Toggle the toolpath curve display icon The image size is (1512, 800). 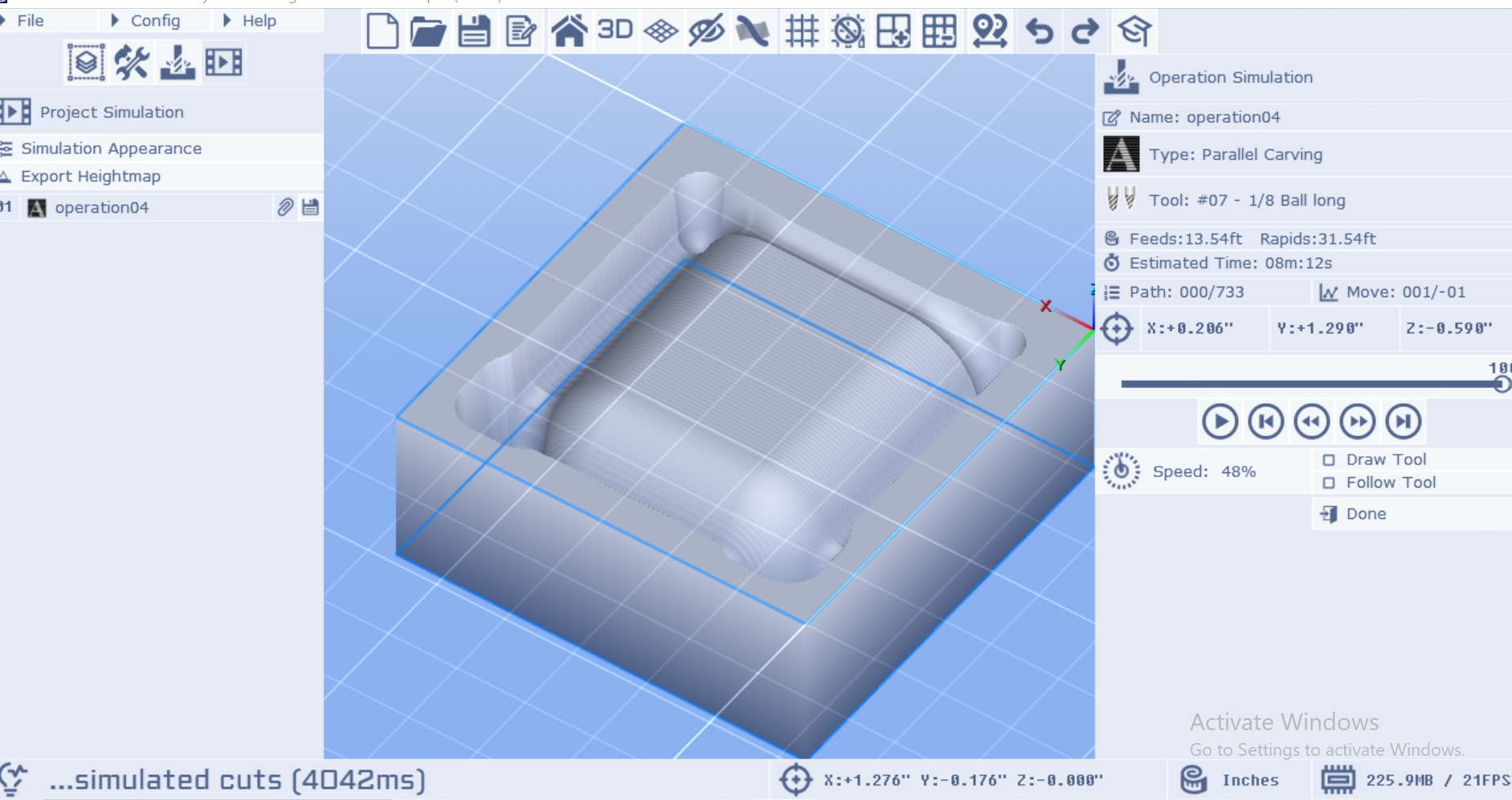click(753, 31)
